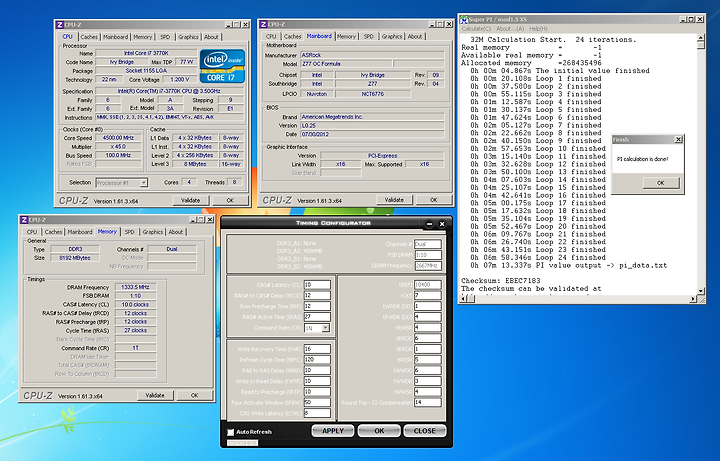The width and height of the screenshot is (720, 461).
Task: Open the Memory tab in the CPU-Z Mainboard window
Action: click(x=346, y=36)
